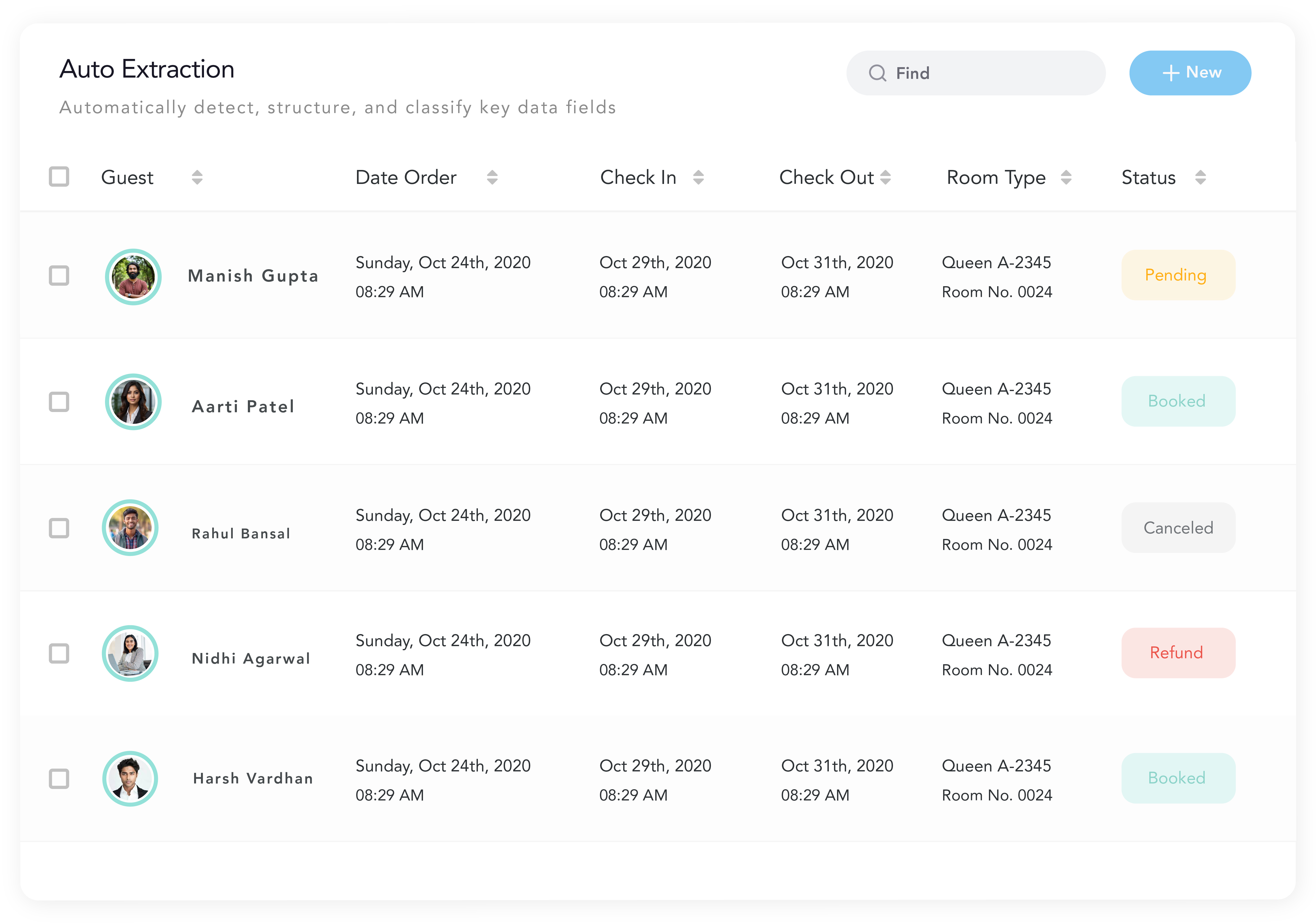Click the Pending status badge

point(1178,275)
